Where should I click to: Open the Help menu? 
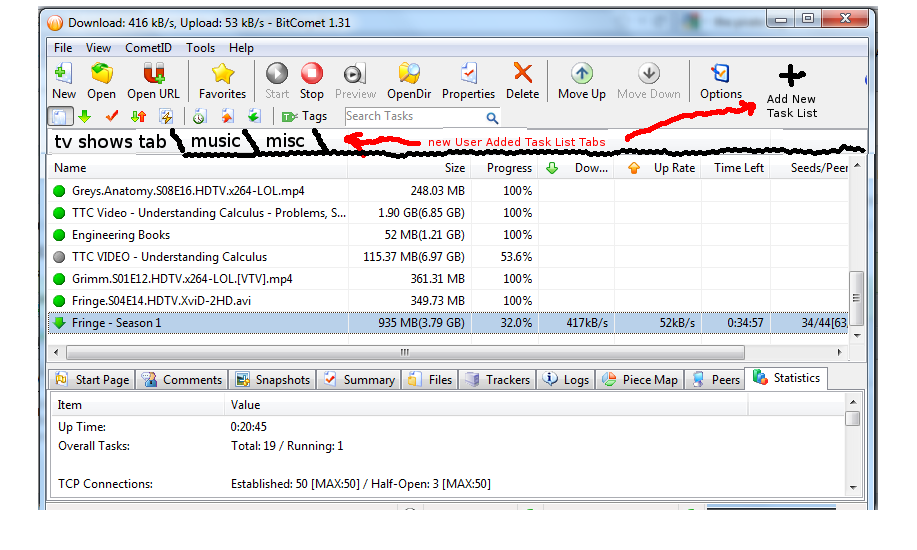pos(241,48)
